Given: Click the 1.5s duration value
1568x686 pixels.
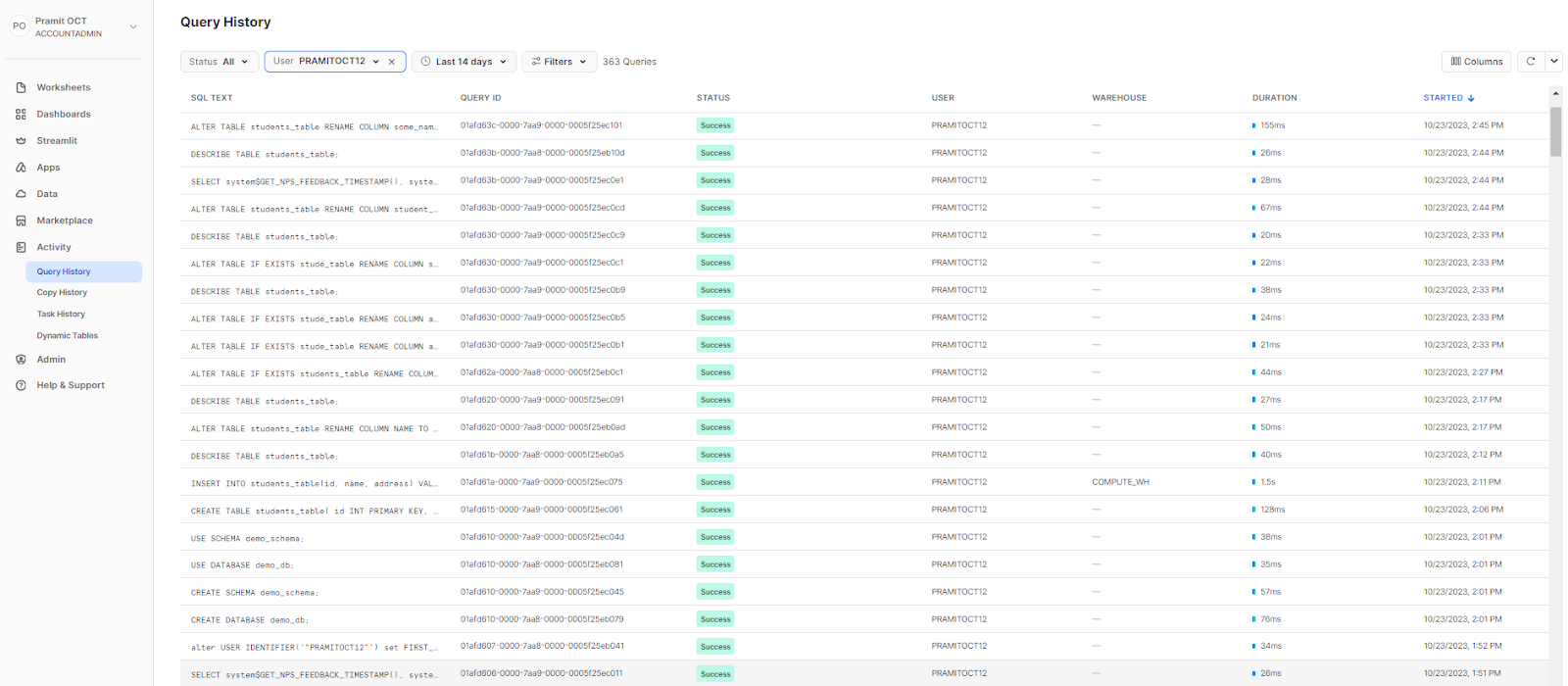Looking at the screenshot, I should point(1268,482).
